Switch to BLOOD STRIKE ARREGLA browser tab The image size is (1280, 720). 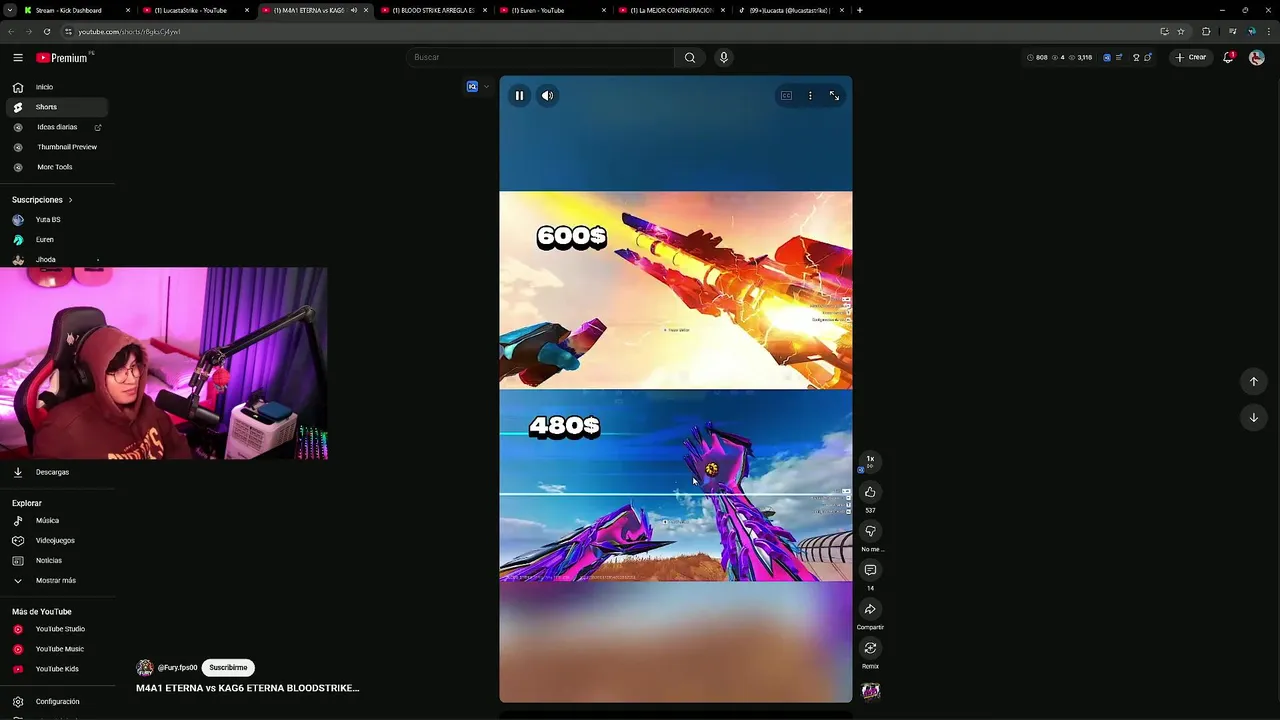click(x=433, y=10)
